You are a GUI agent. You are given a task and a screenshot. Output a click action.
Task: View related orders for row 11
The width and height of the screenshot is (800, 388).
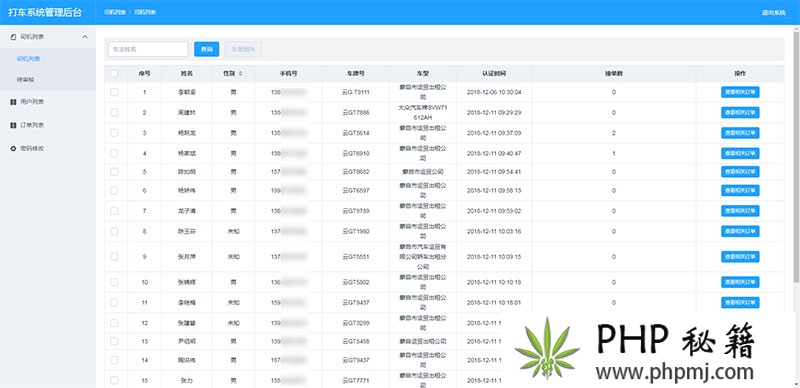(x=740, y=302)
